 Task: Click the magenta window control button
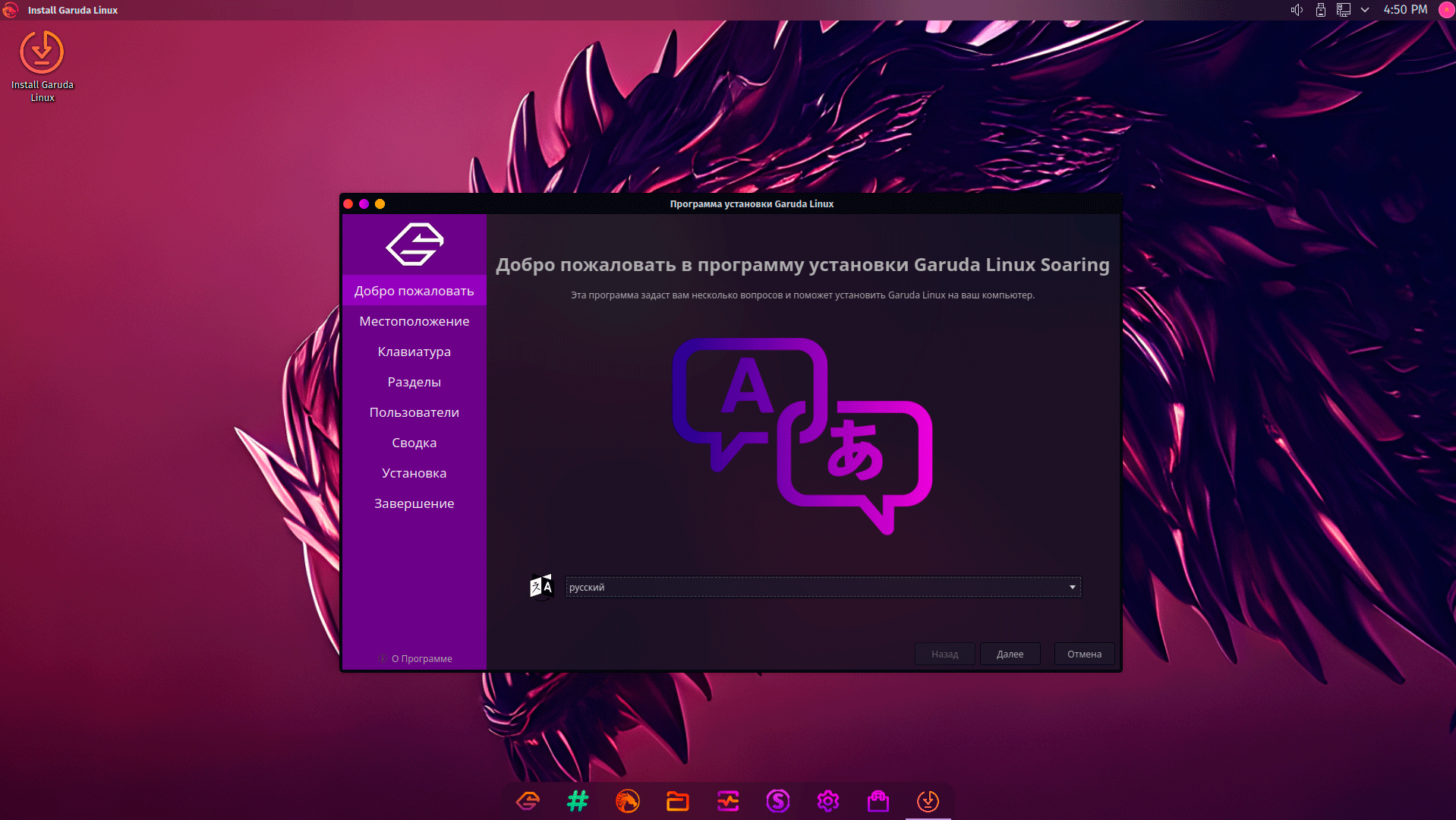click(364, 203)
